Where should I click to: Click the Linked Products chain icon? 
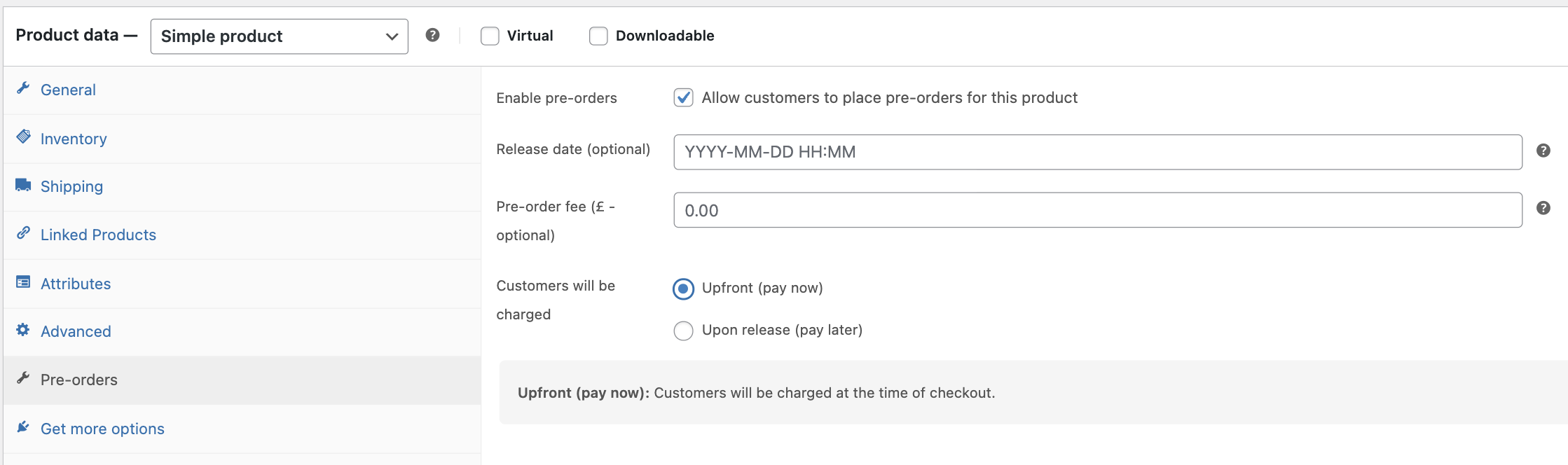tap(23, 233)
